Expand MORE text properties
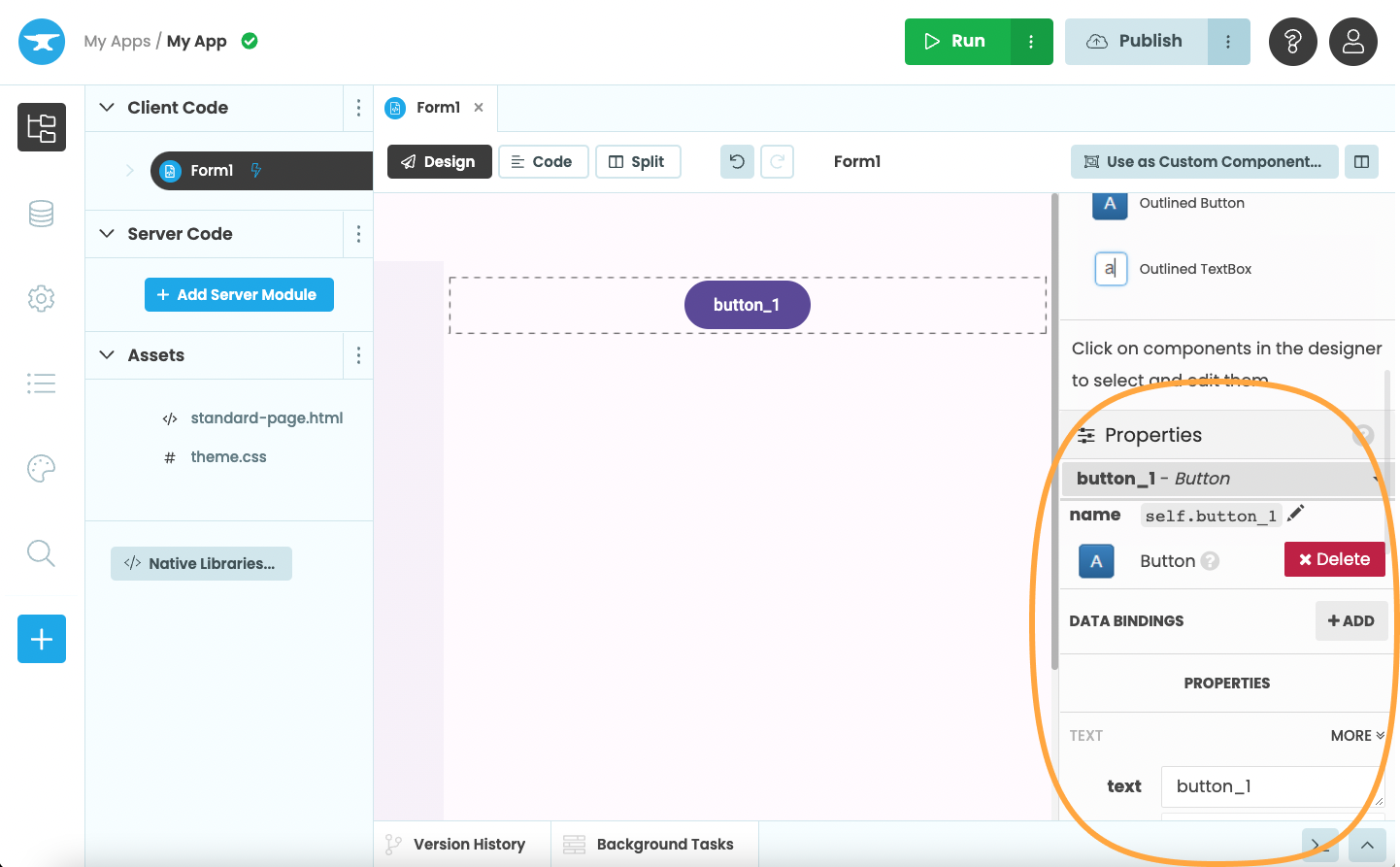Viewport: 1400px width, 867px height. pyautogui.click(x=1356, y=736)
